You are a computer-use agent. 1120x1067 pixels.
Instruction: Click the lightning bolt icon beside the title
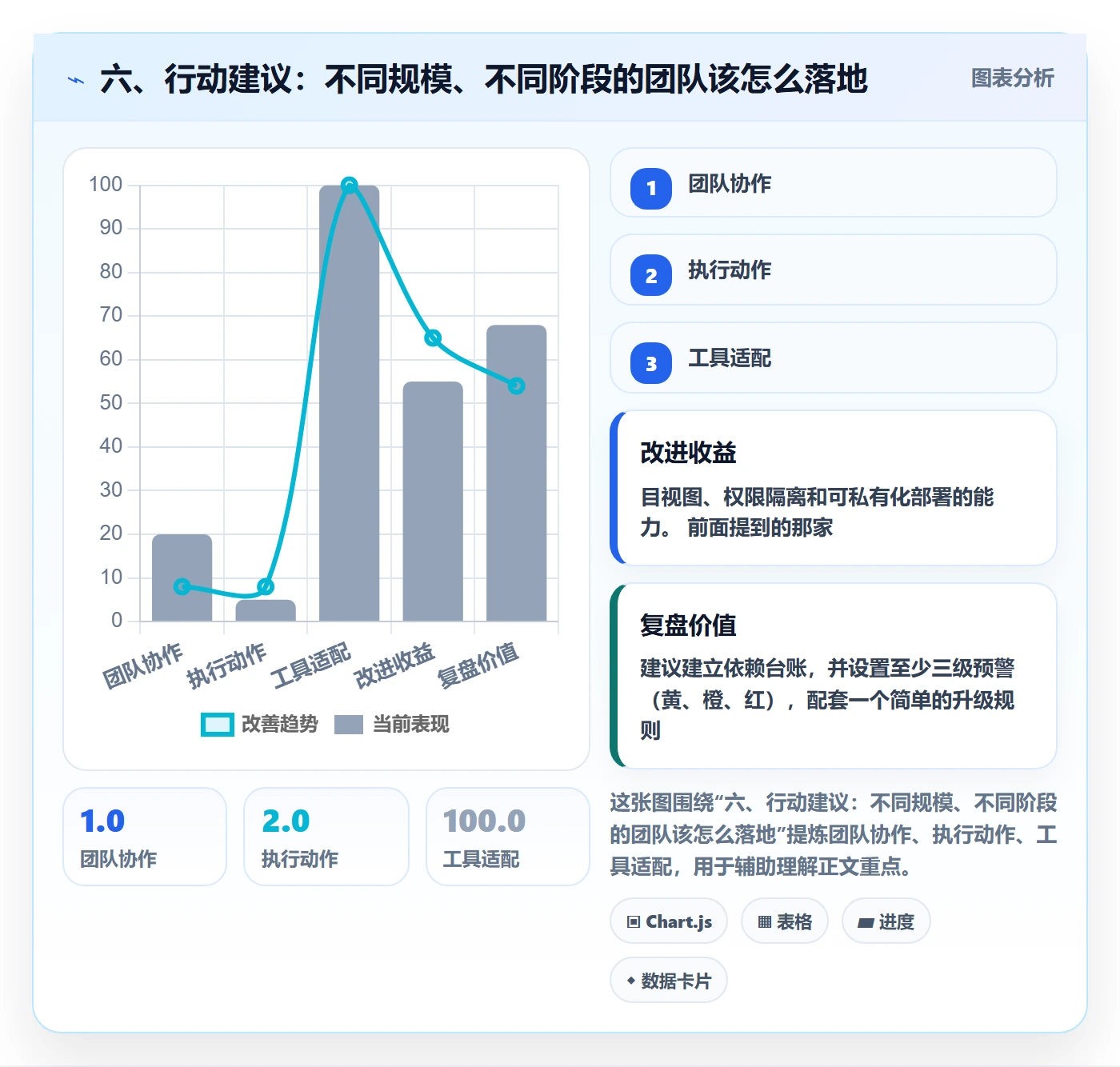76,80
